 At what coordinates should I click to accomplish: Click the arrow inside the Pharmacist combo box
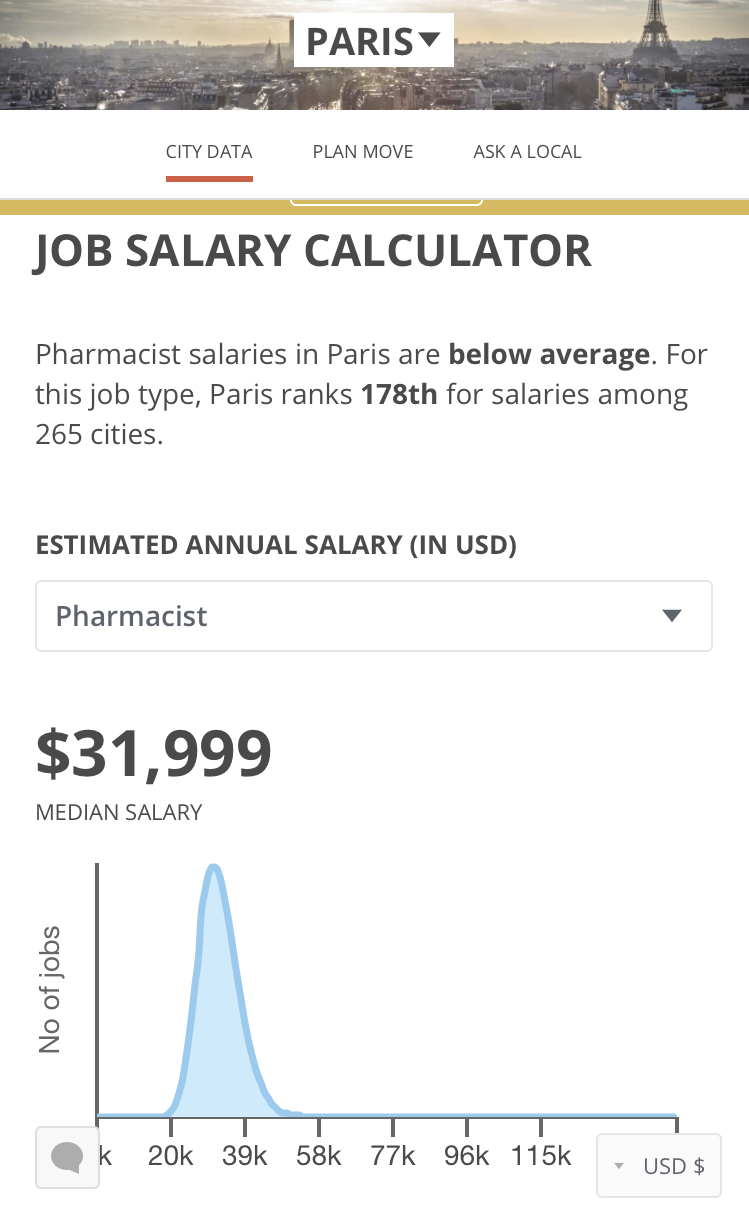pyautogui.click(x=672, y=616)
